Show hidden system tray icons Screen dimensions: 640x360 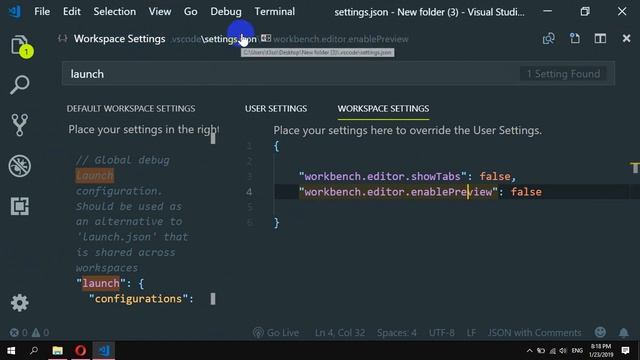click(529, 351)
